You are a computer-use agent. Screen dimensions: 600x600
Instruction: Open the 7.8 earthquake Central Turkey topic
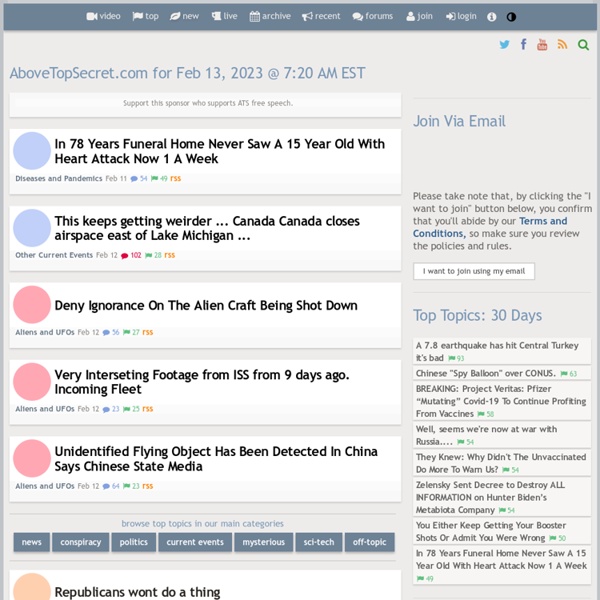[497, 351]
